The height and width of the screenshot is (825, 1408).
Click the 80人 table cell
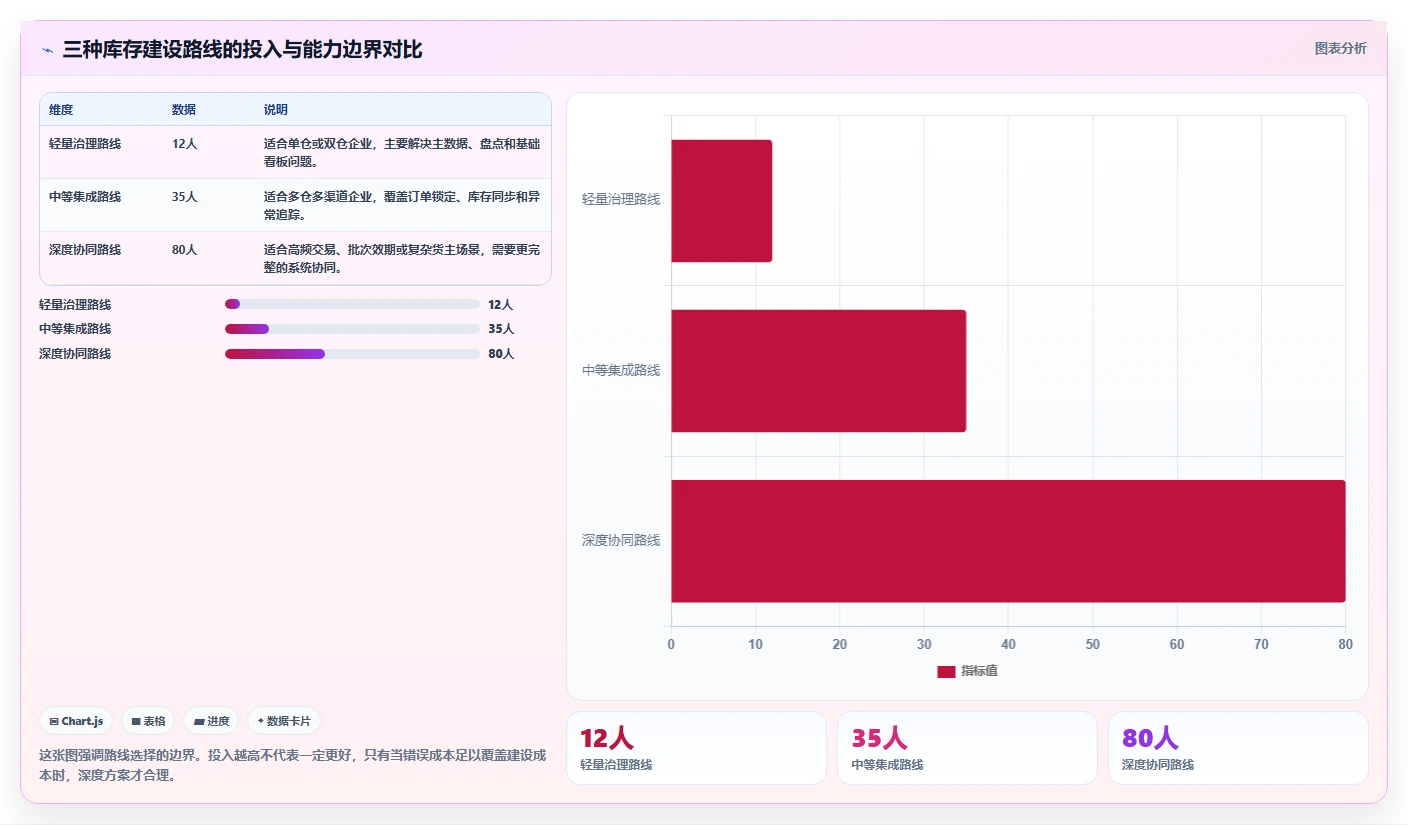point(185,250)
